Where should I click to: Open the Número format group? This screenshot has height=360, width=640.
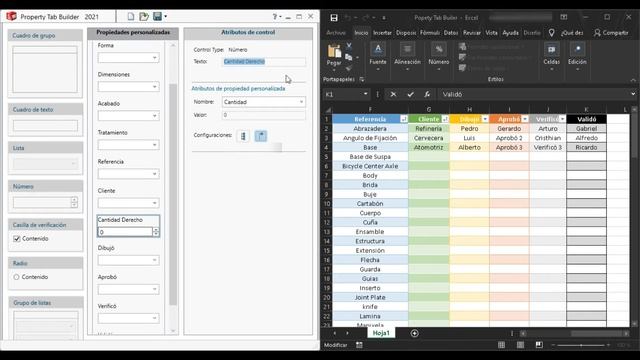pyautogui.click(x=439, y=57)
